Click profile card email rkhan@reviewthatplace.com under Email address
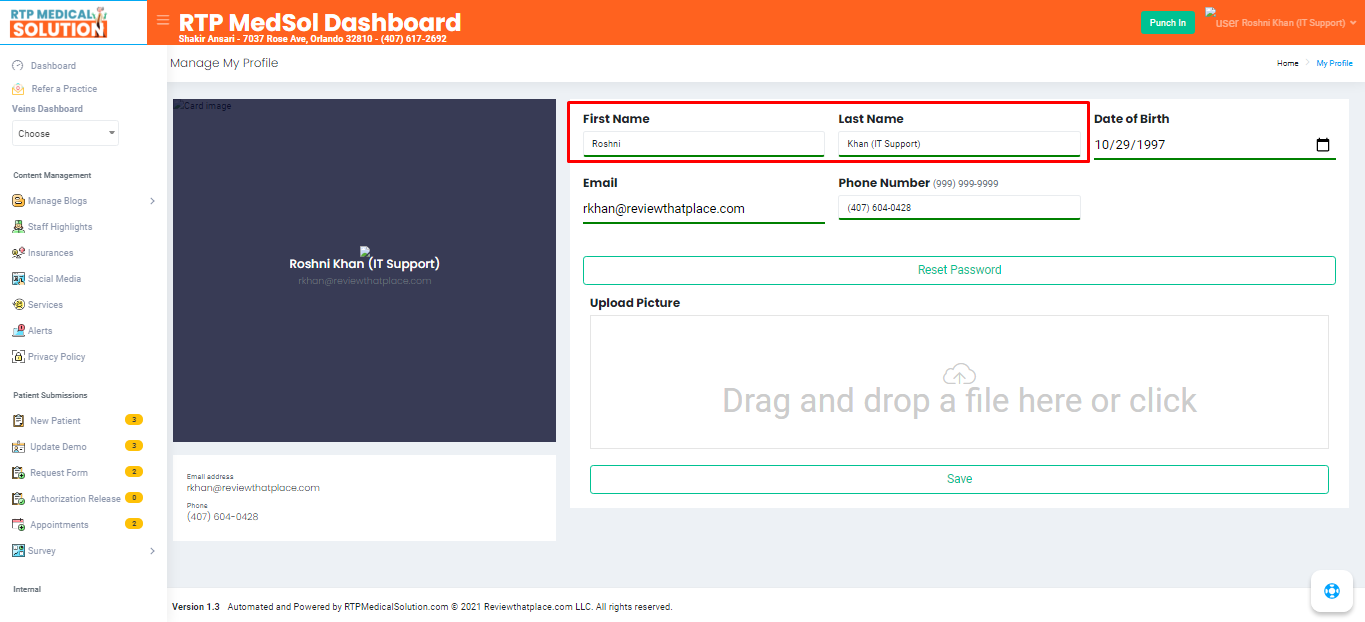Viewport: 1365px width, 622px height. pos(253,488)
